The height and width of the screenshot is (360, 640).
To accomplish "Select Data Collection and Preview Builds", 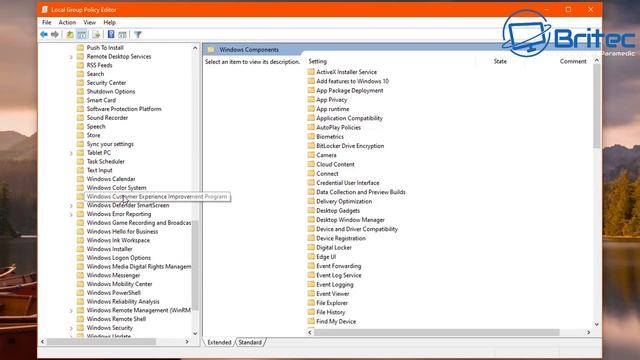I will [361, 192].
